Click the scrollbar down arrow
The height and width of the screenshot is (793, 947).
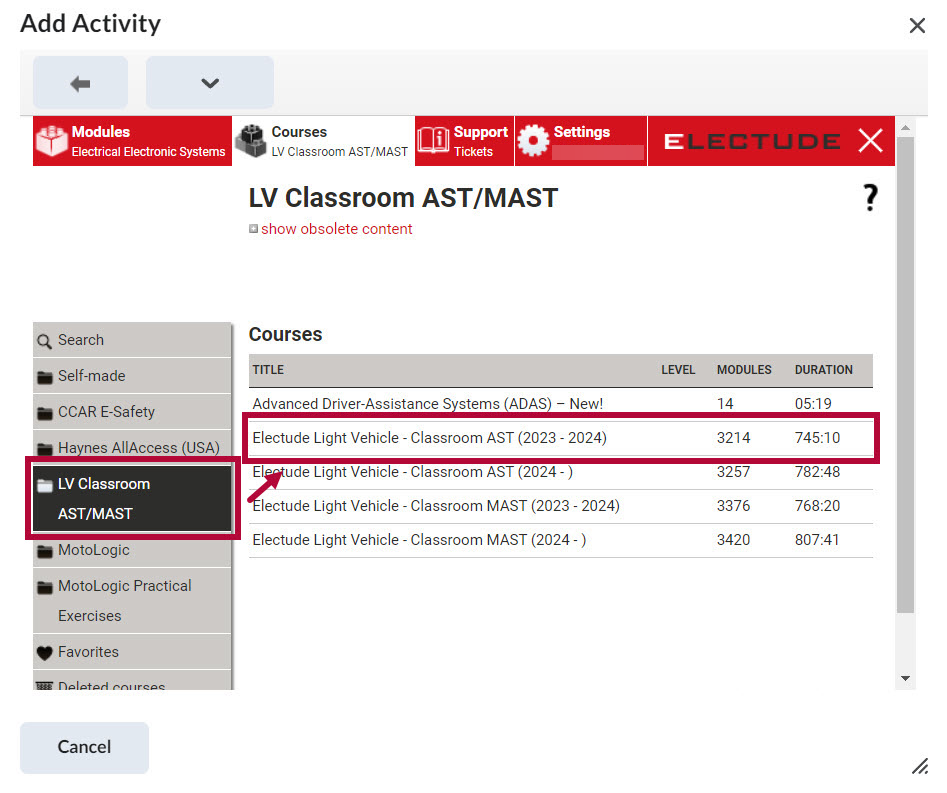[905, 678]
